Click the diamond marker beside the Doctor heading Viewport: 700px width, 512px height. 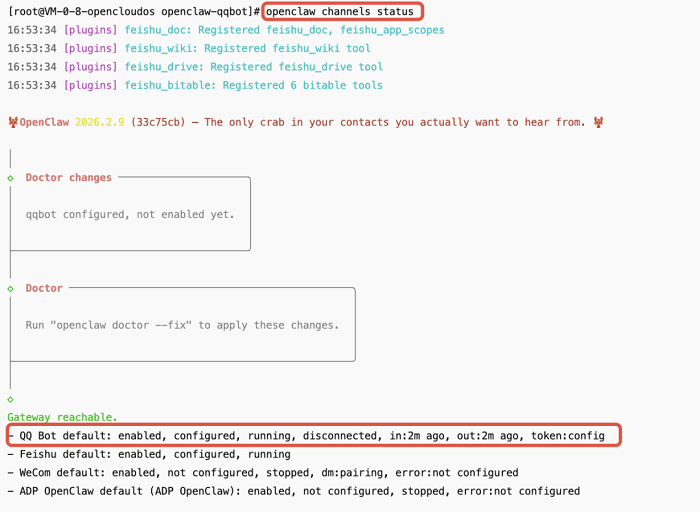click(11, 288)
